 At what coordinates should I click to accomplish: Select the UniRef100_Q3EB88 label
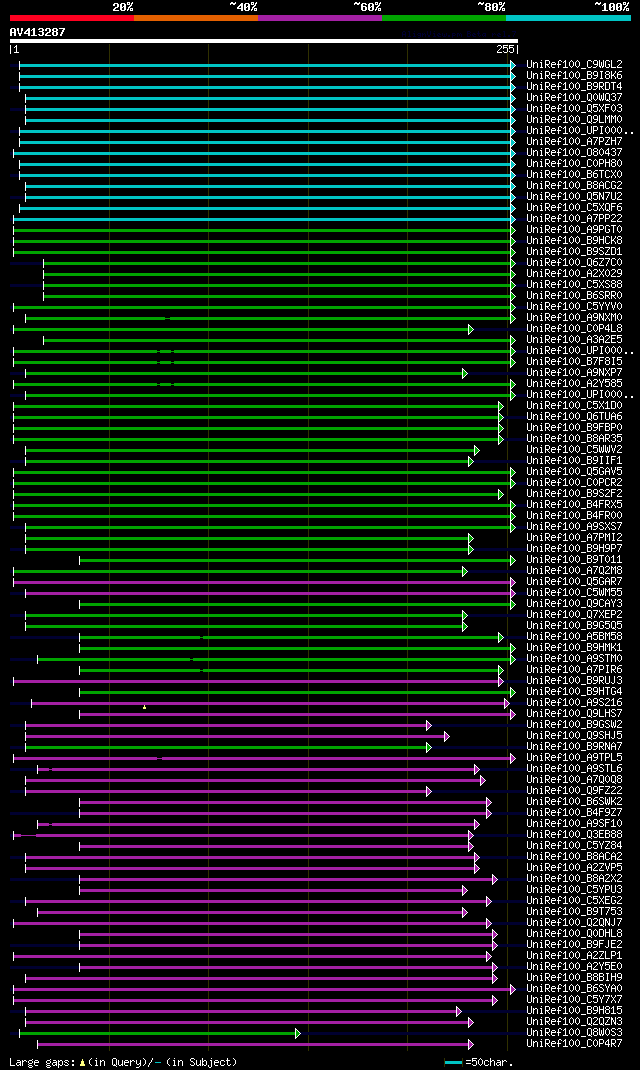(574, 835)
